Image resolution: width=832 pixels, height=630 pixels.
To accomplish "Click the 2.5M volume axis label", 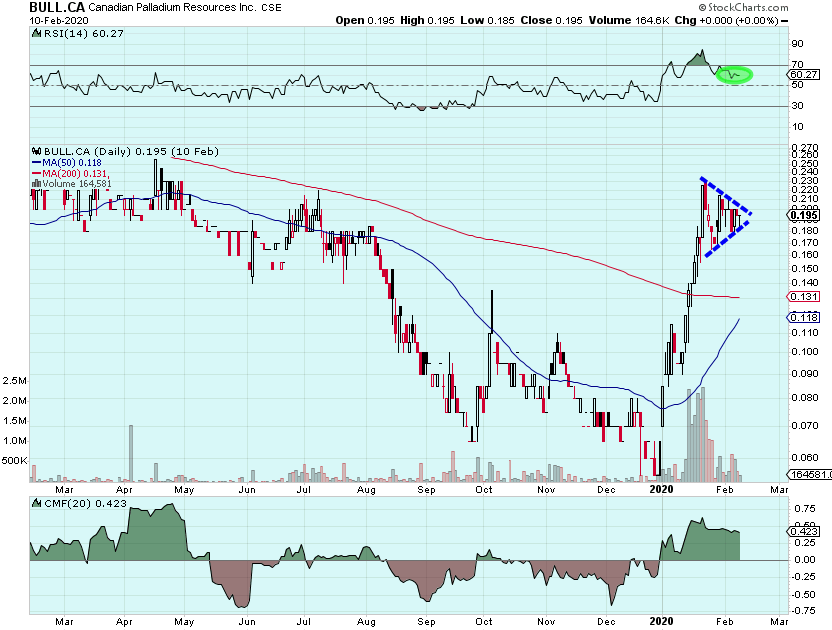I will tap(14, 381).
